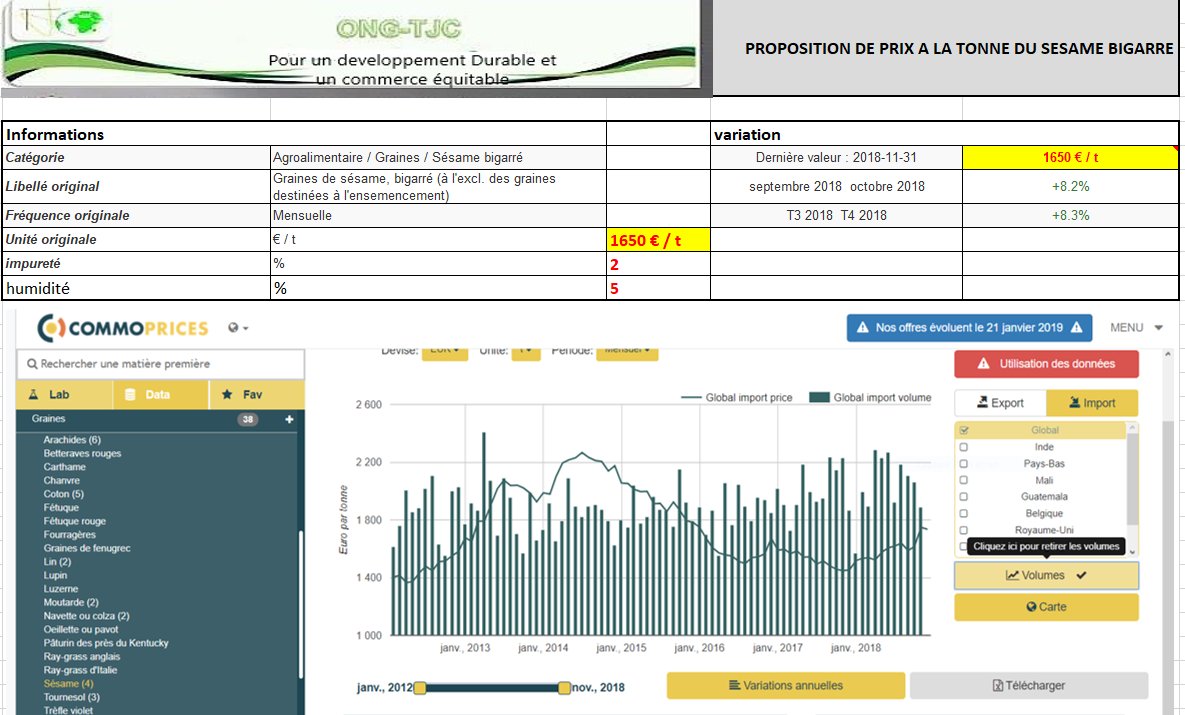The image size is (1185, 715).
Task: Click the plus icon beside Graines
Action: [290, 420]
